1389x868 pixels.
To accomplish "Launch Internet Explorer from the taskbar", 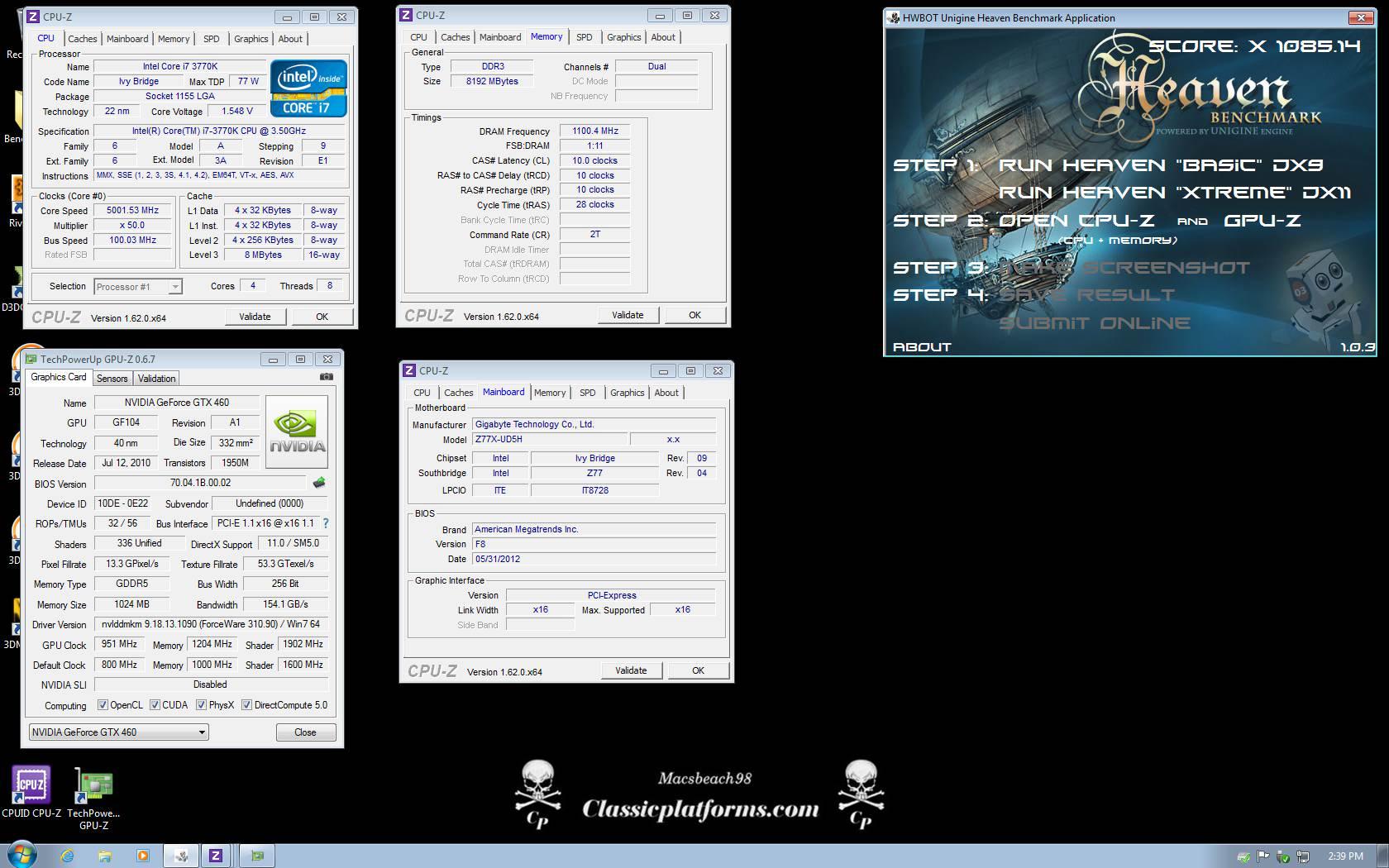I will [67, 856].
